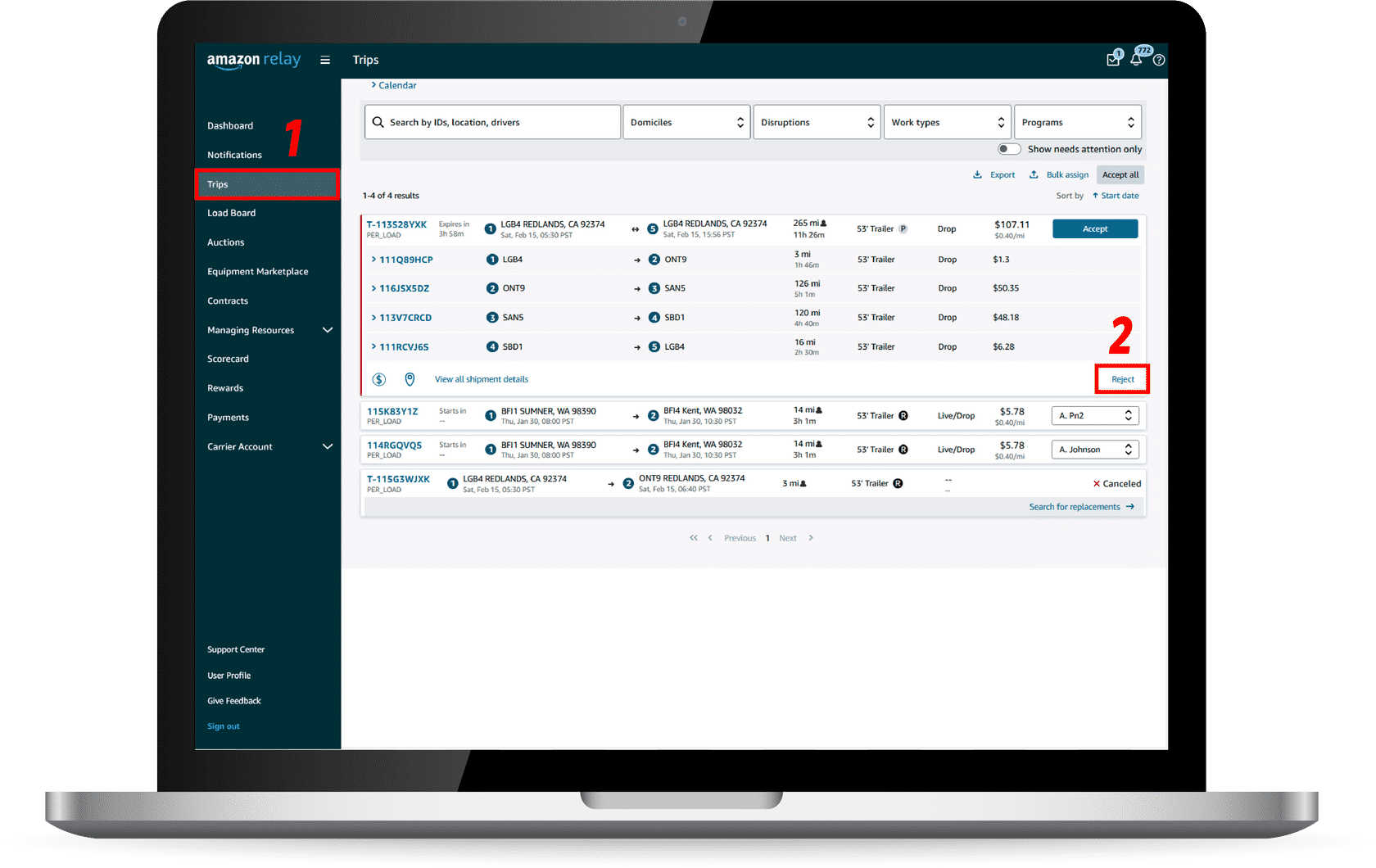Open driver dropdown showing A. Johnson
This screenshot has width=1376, height=868.
(x=1094, y=450)
